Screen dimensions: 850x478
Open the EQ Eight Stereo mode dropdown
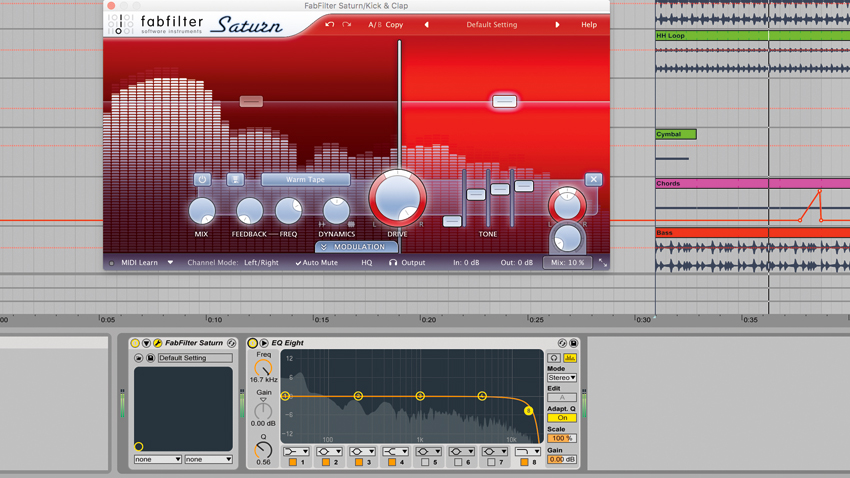(562, 378)
